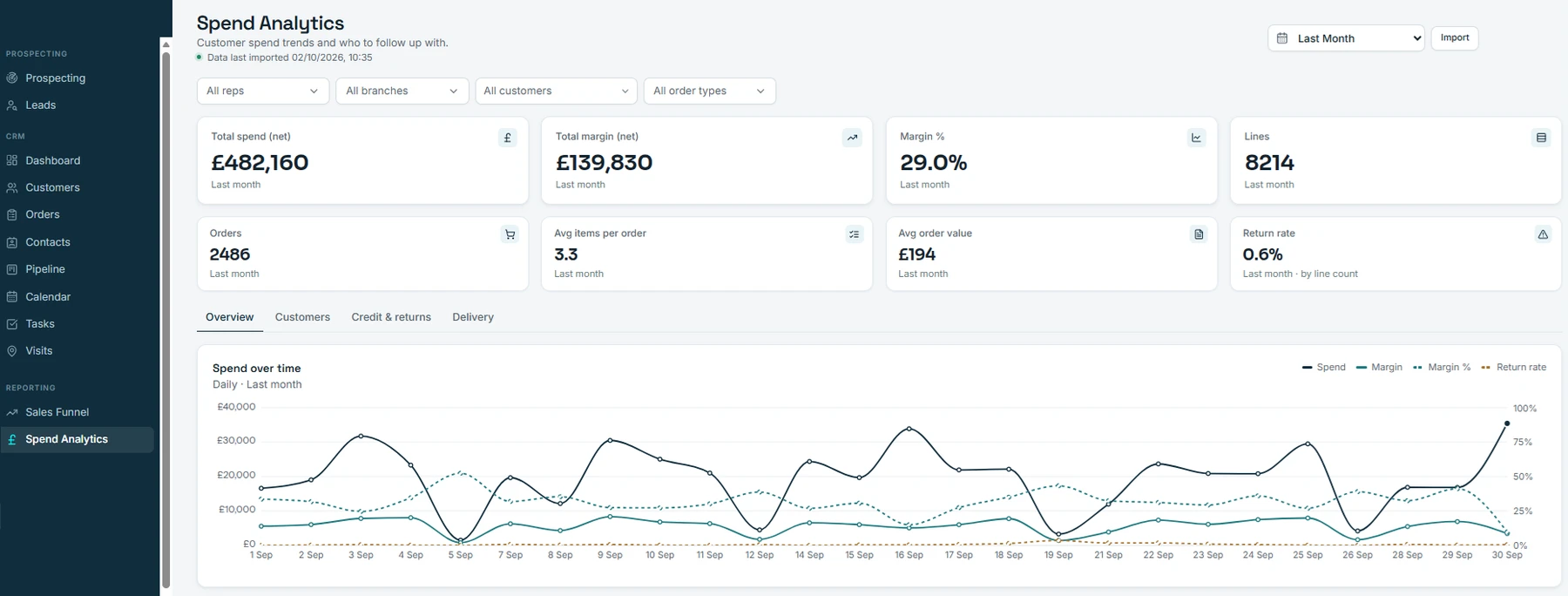Click warning icon on Return rate card
1568x596 pixels.
(x=1543, y=234)
